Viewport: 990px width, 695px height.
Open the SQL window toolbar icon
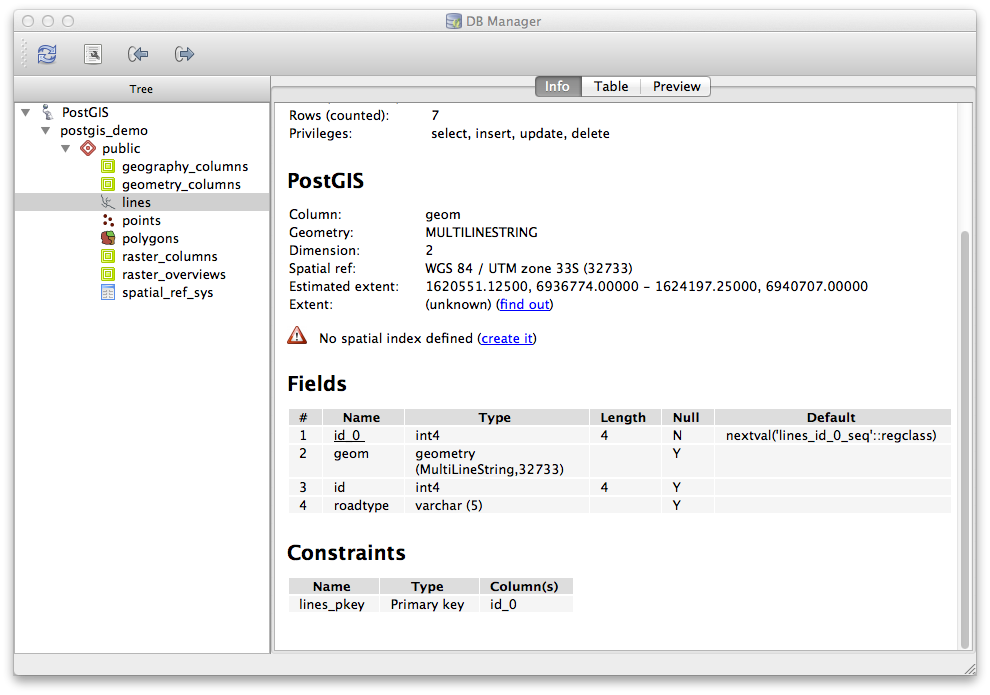[93, 54]
